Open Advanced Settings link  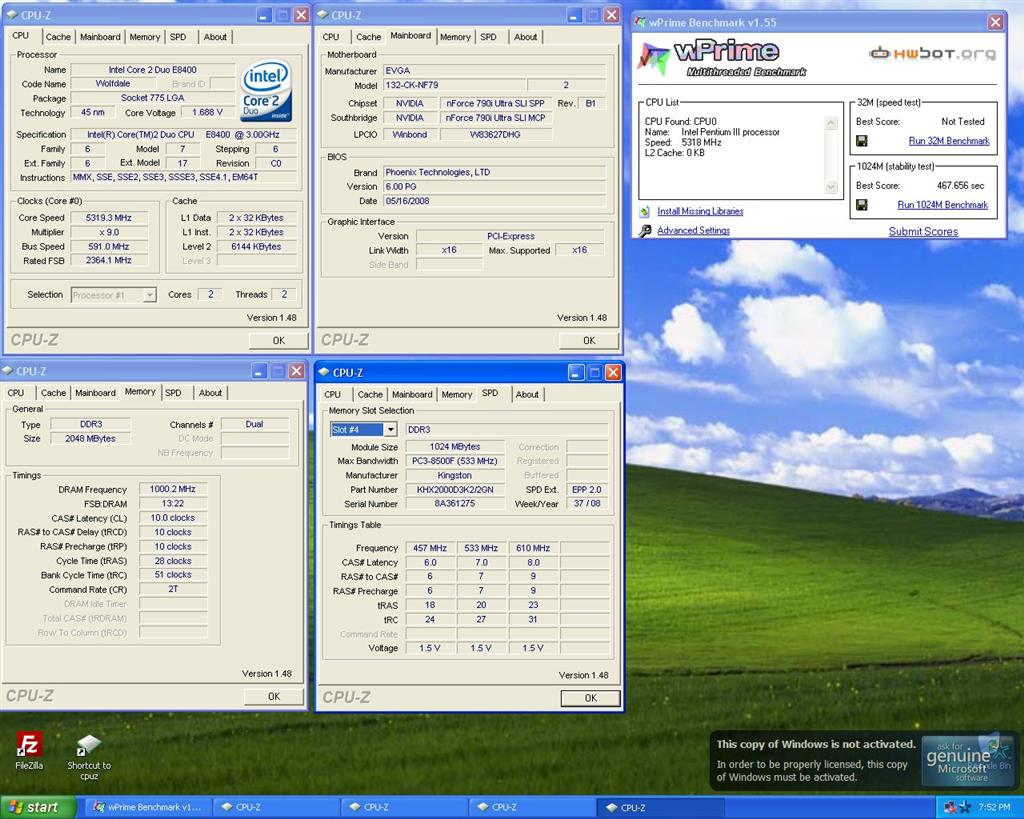[694, 231]
